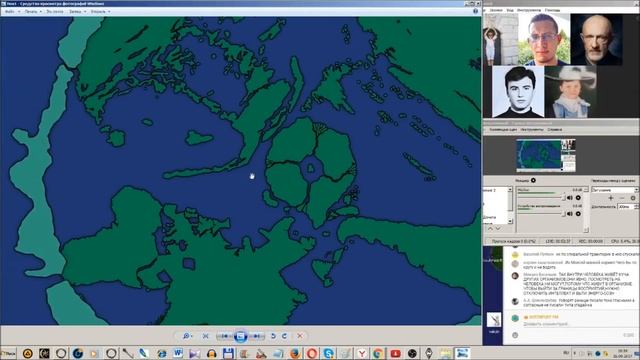Open the Файл menu in Photo Viewer

(11, 11)
